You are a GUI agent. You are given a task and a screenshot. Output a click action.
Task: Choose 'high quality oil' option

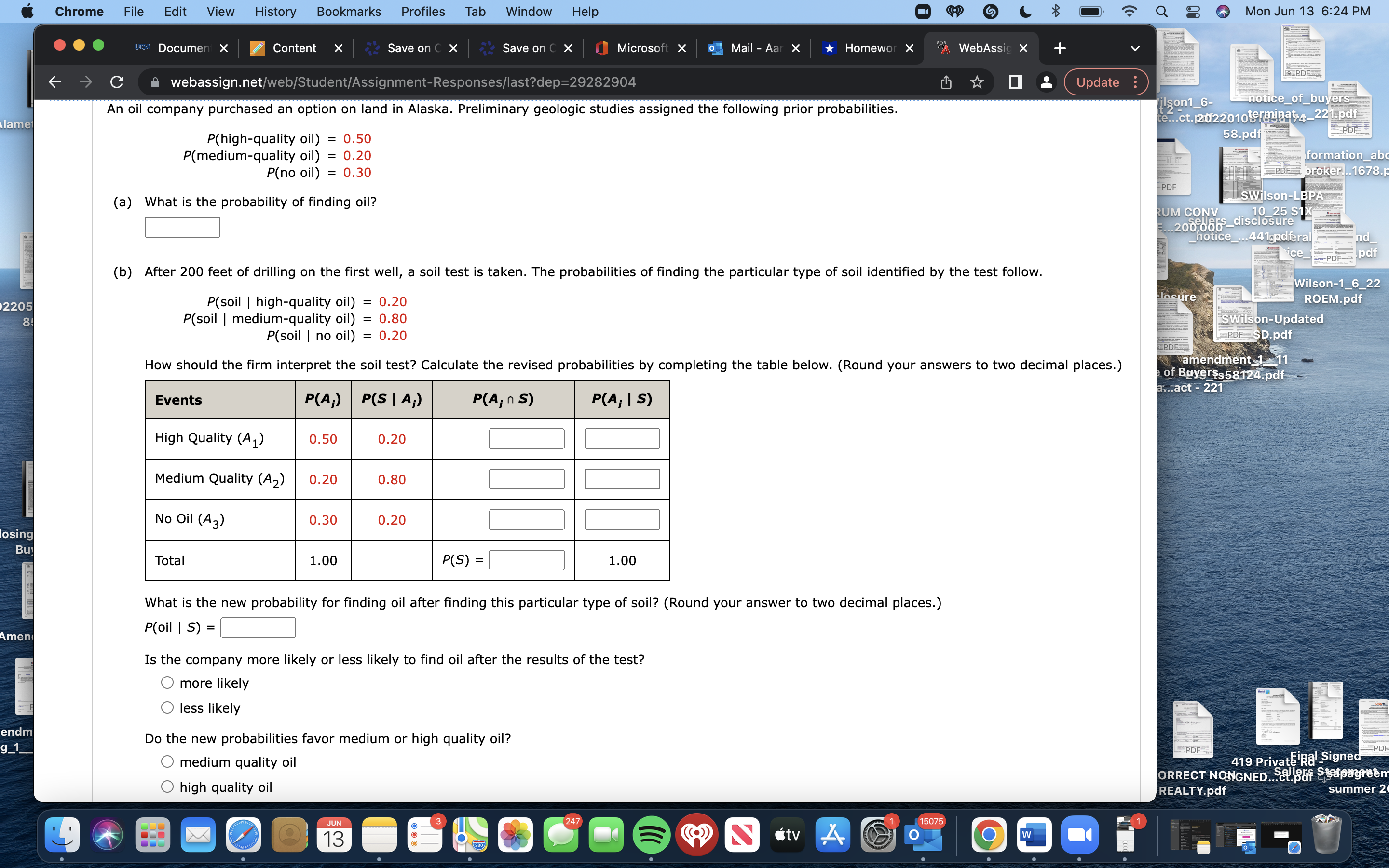pos(166,786)
